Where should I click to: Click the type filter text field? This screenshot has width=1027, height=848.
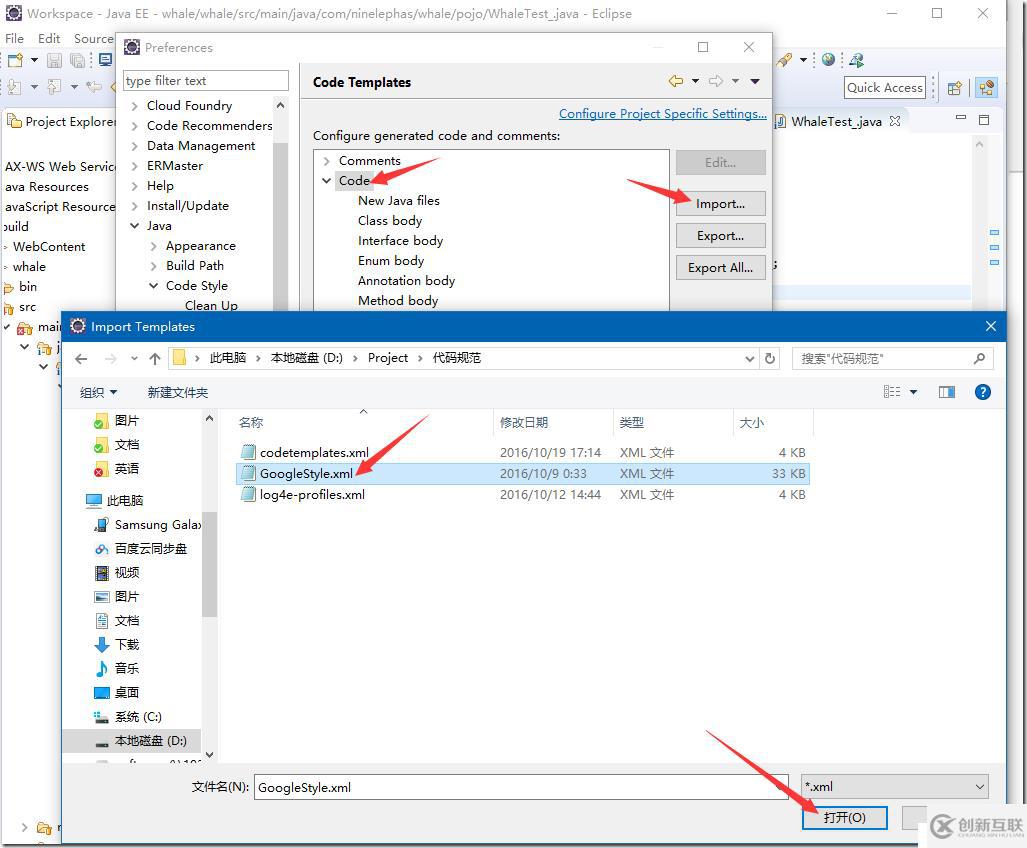click(206, 81)
